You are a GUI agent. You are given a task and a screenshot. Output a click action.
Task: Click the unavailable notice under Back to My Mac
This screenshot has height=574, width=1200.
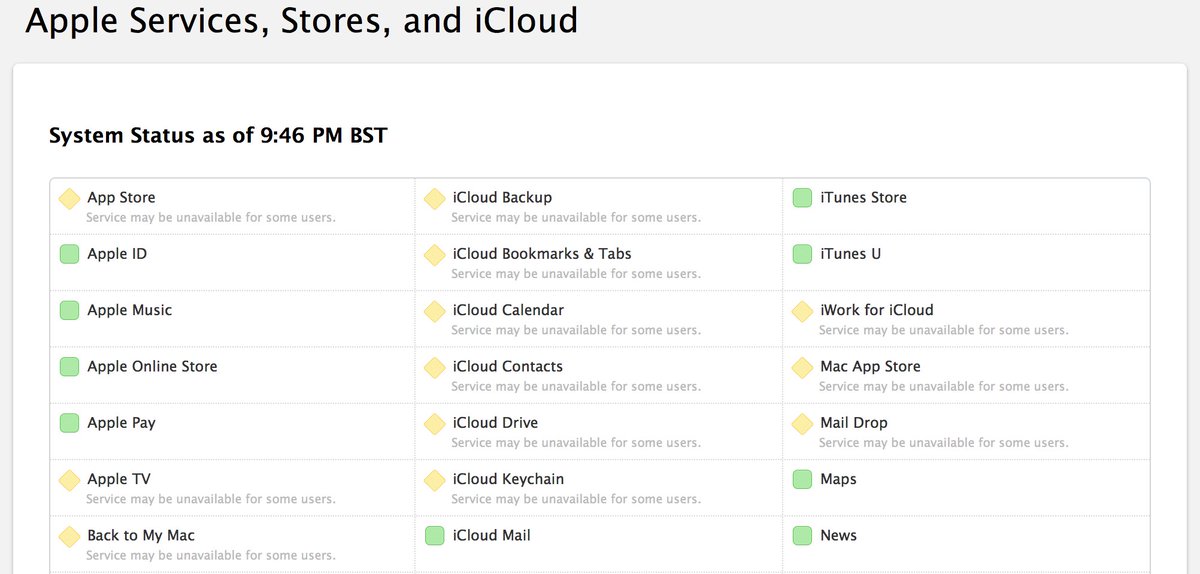(211, 555)
